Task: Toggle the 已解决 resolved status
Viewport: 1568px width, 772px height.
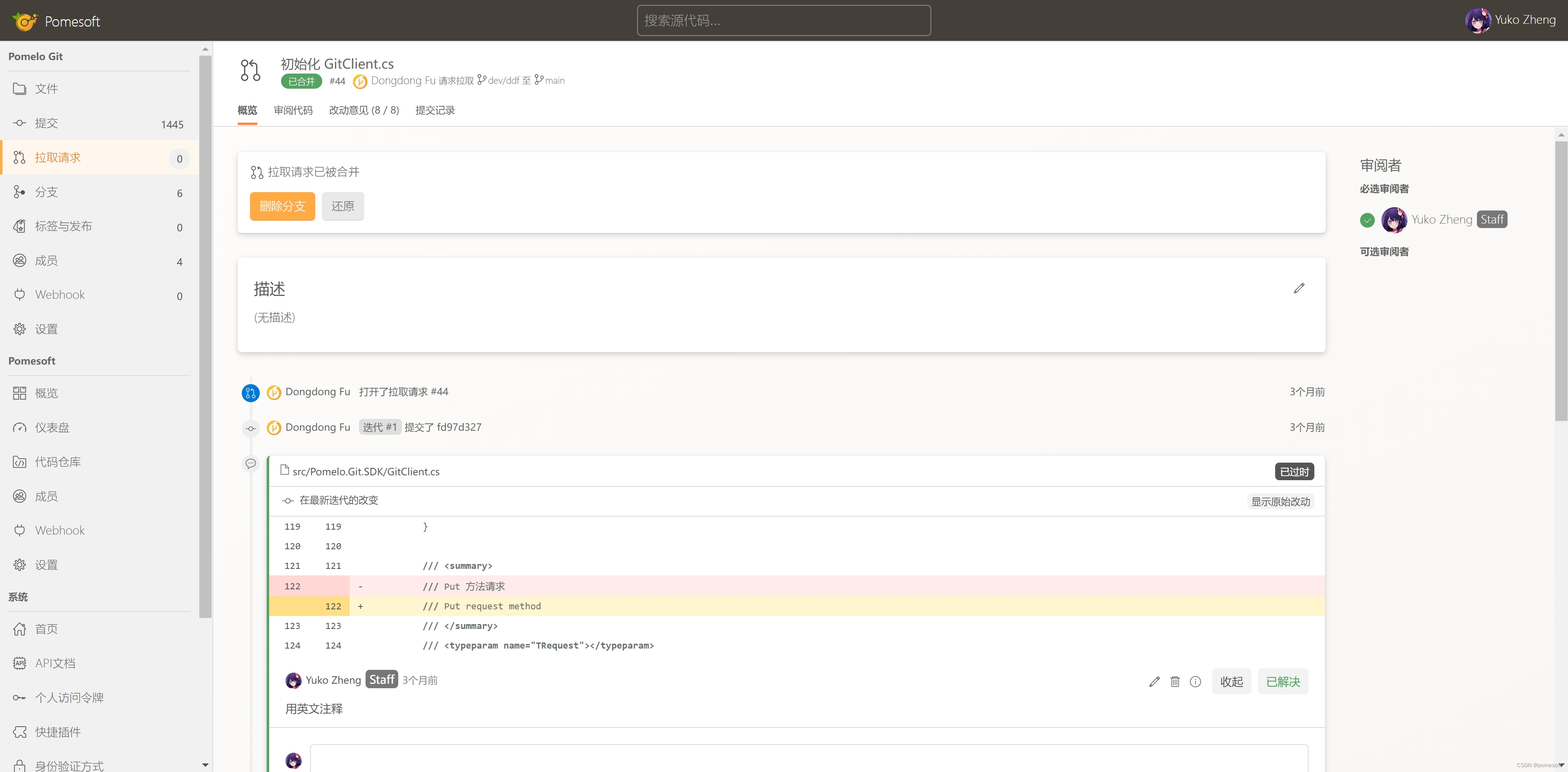Action: coord(1283,681)
